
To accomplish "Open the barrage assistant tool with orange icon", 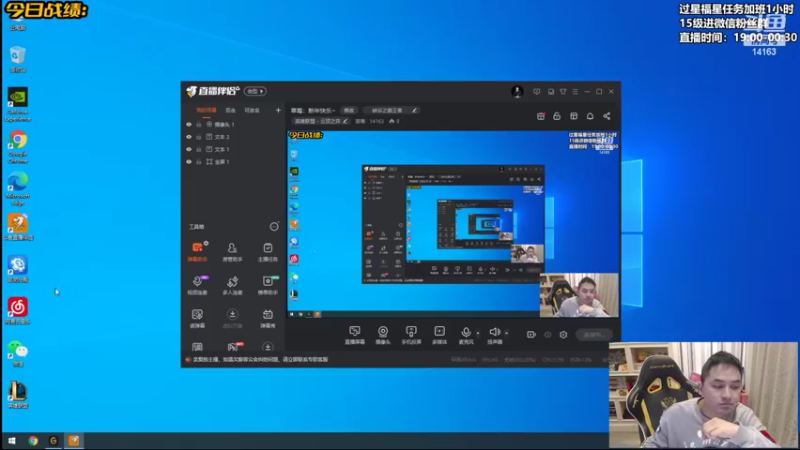I will (197, 252).
